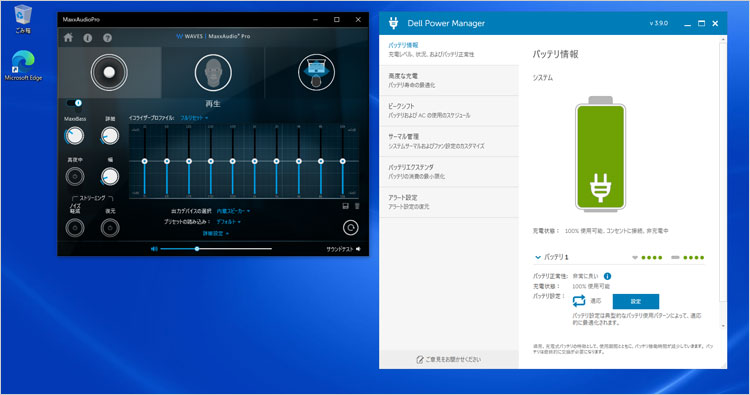Open 高度な充電 section
The image size is (750, 395).
[449, 80]
